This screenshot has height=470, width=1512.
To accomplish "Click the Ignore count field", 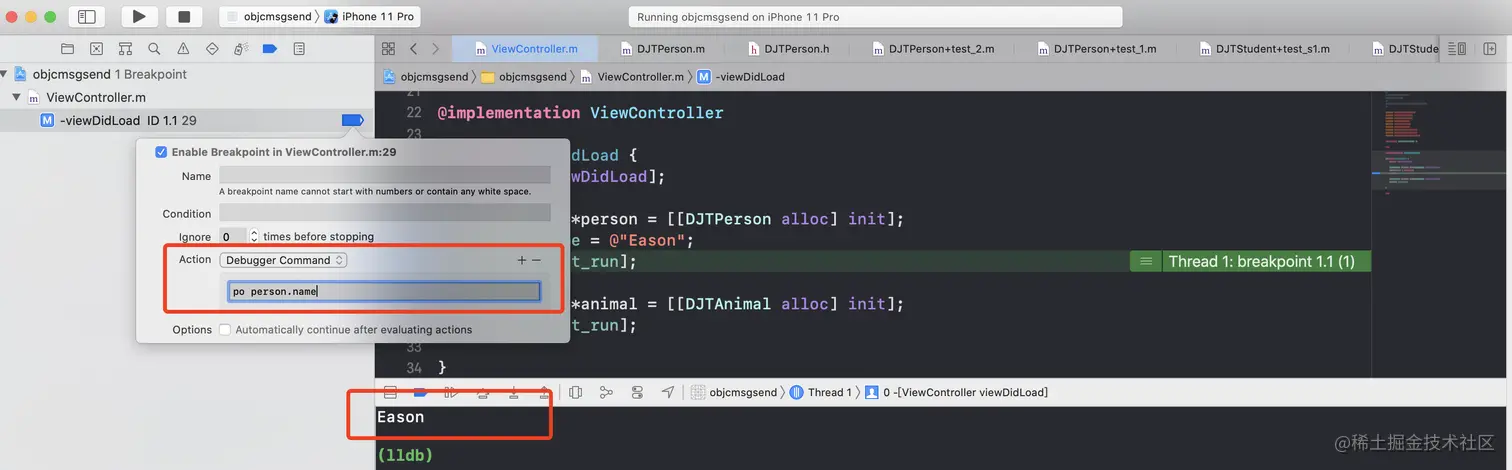I will coord(232,237).
